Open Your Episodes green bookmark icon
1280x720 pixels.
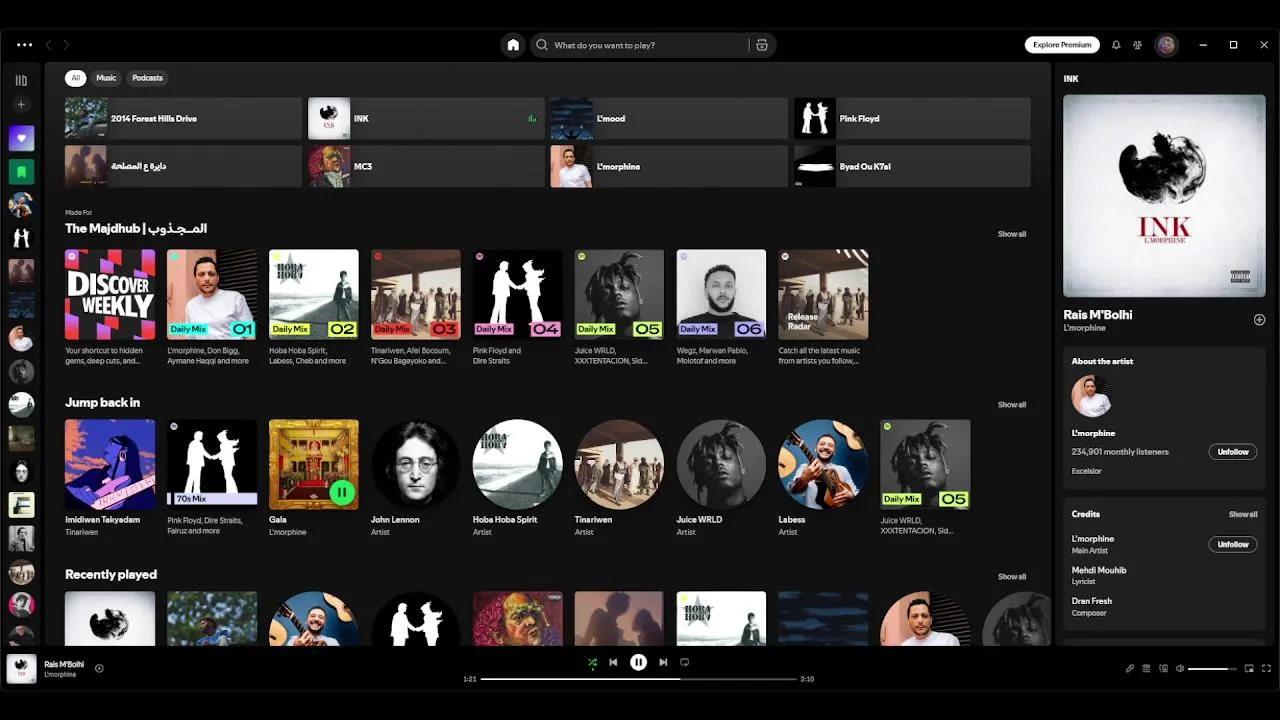21,172
